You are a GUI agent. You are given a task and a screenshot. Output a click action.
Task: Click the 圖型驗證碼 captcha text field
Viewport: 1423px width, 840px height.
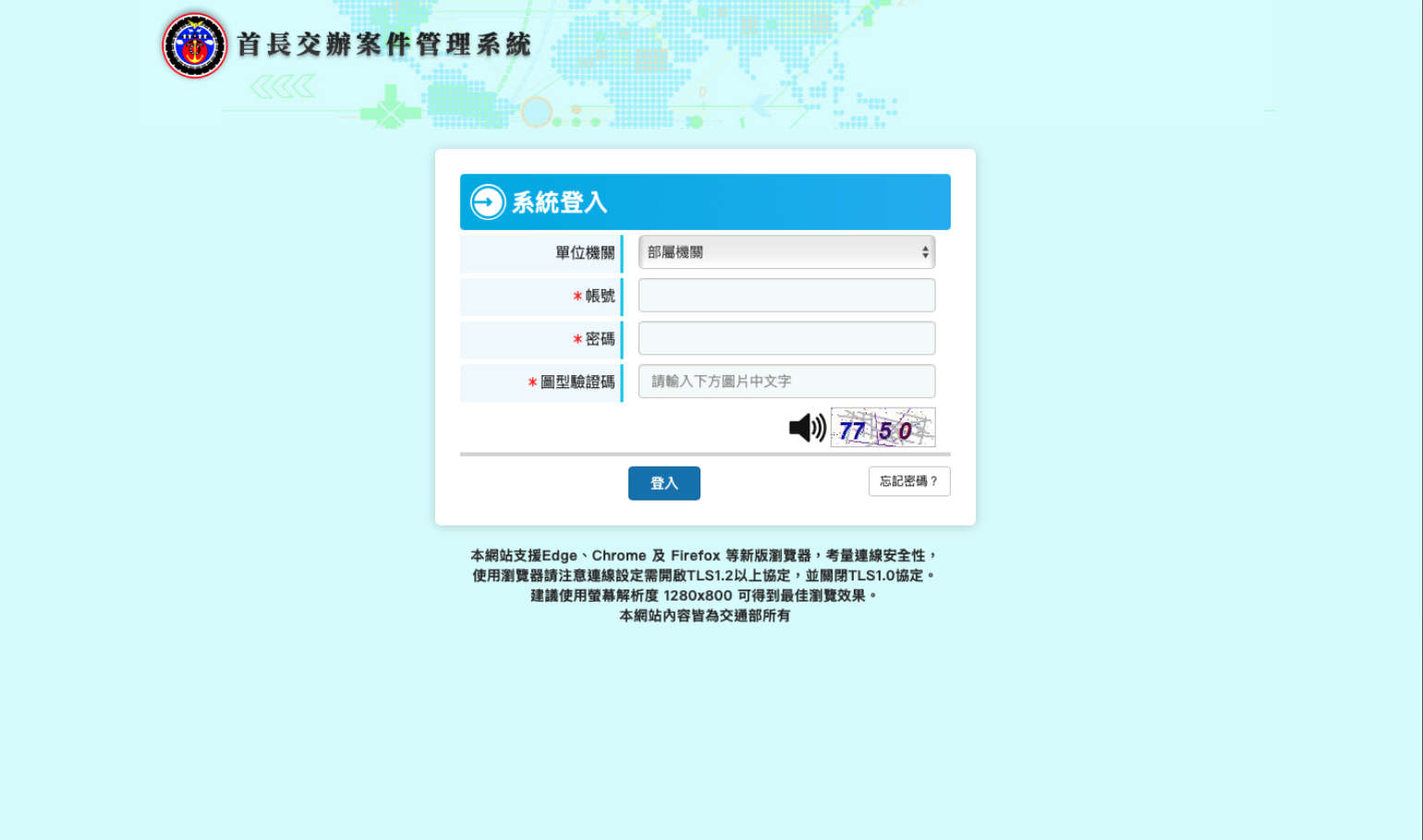coord(785,381)
